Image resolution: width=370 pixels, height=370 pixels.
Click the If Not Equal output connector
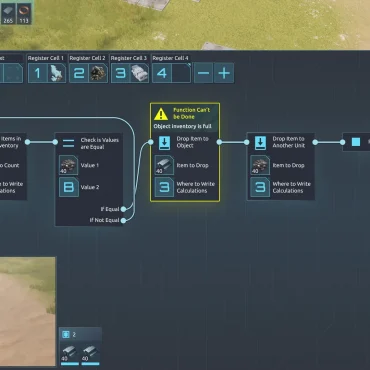(123, 220)
